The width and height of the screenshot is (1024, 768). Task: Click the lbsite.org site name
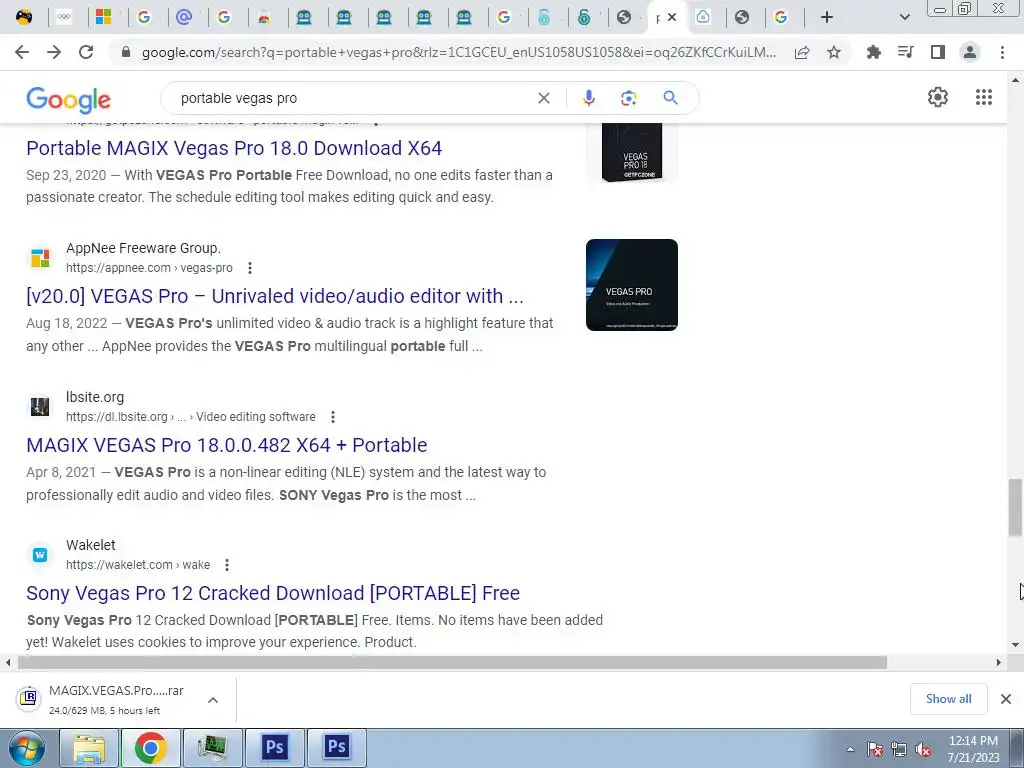pyautogui.click(x=95, y=397)
